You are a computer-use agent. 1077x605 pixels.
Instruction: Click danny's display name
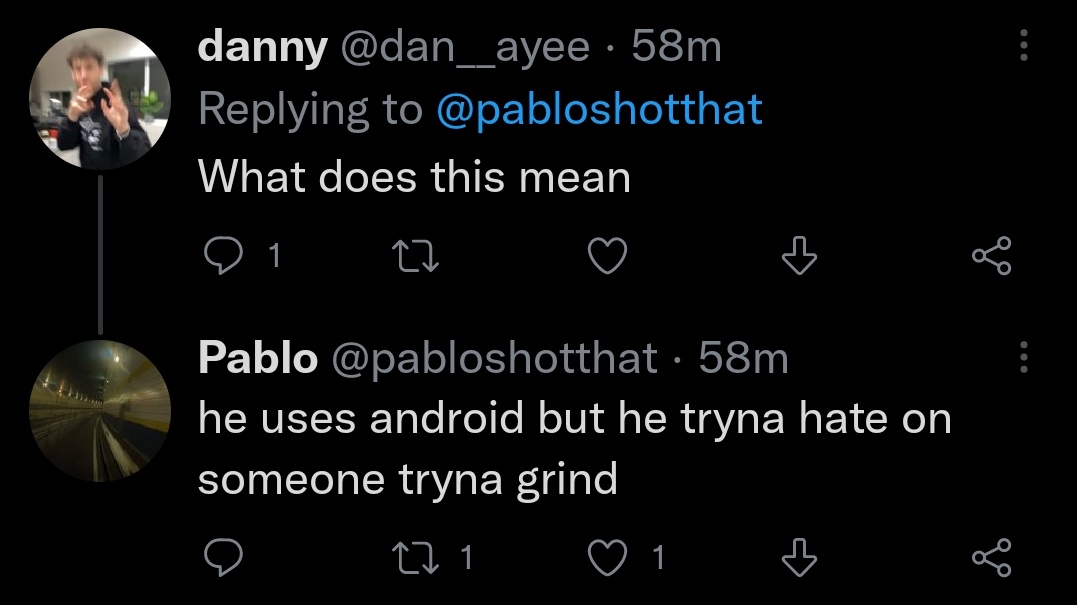tap(262, 48)
